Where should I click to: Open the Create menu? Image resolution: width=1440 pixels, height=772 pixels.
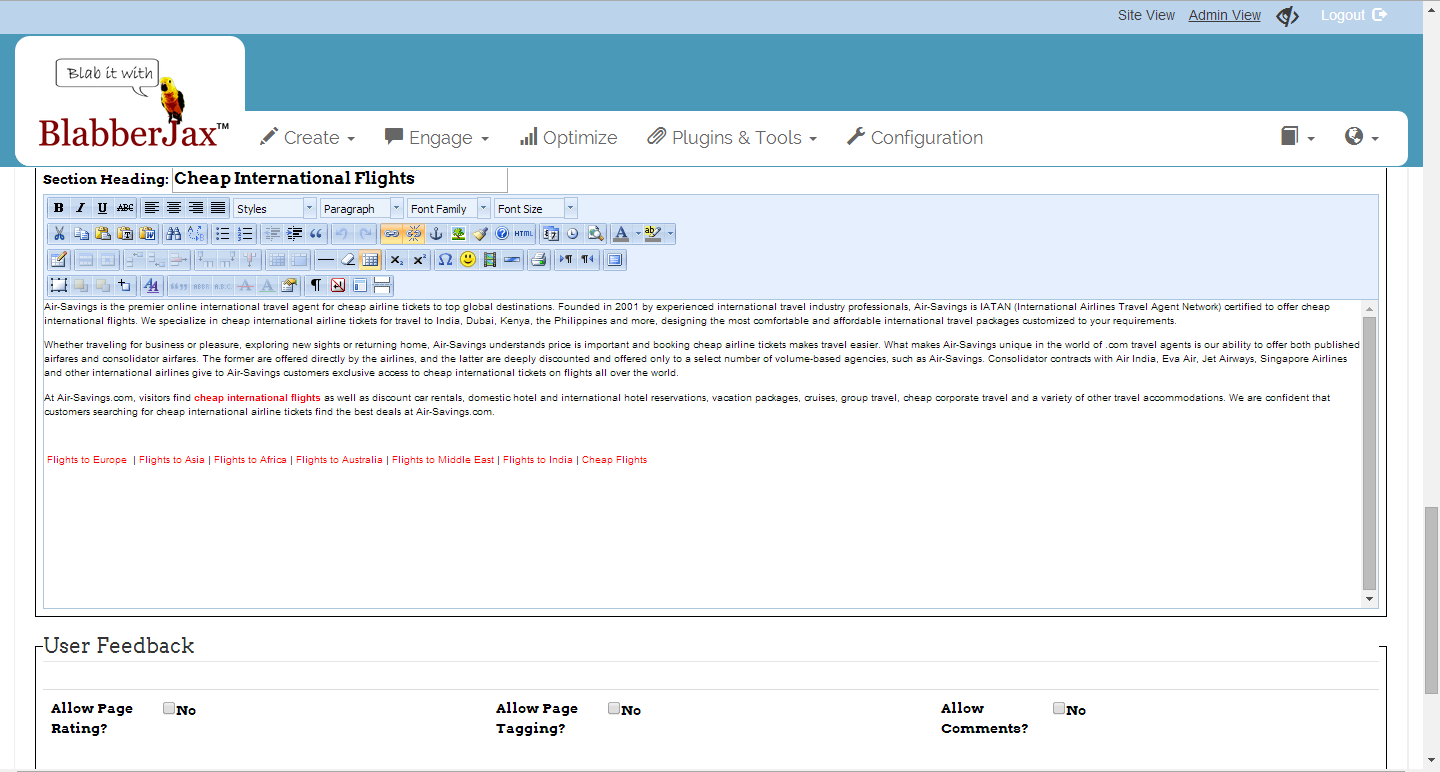point(307,138)
